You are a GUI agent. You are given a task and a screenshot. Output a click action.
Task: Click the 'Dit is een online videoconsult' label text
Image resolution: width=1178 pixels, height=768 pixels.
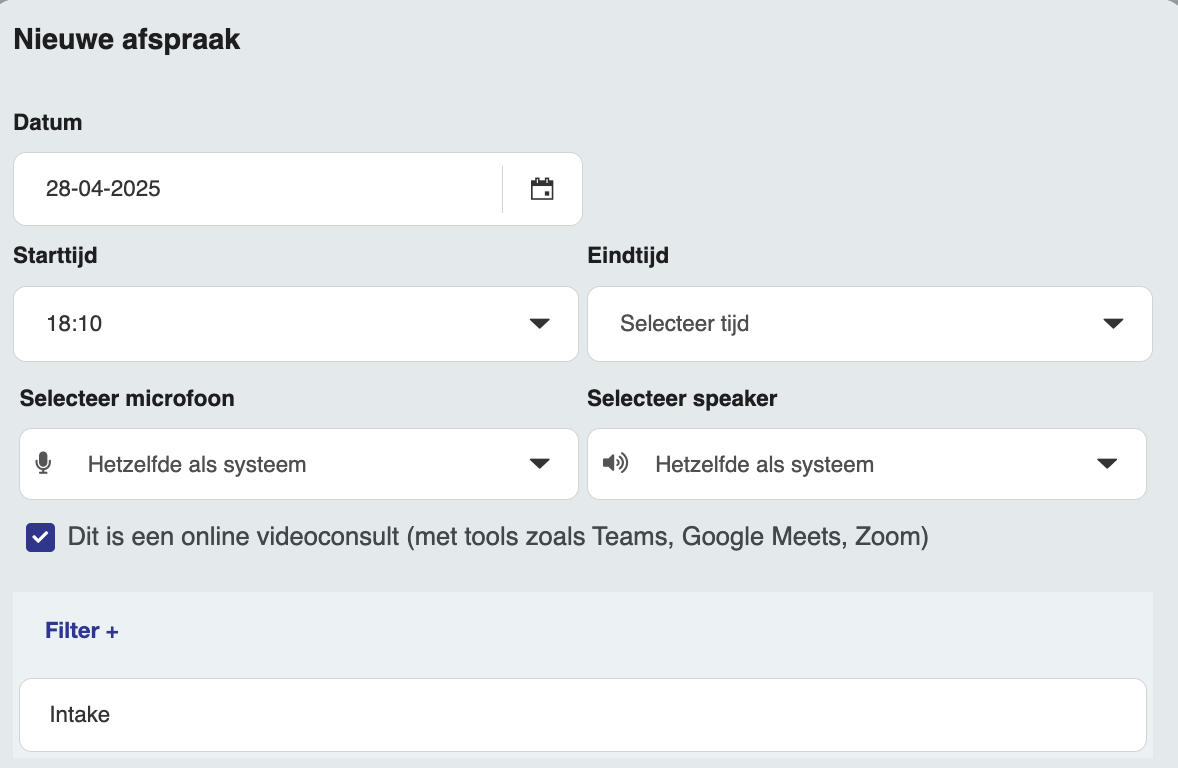pyautogui.click(x=498, y=537)
